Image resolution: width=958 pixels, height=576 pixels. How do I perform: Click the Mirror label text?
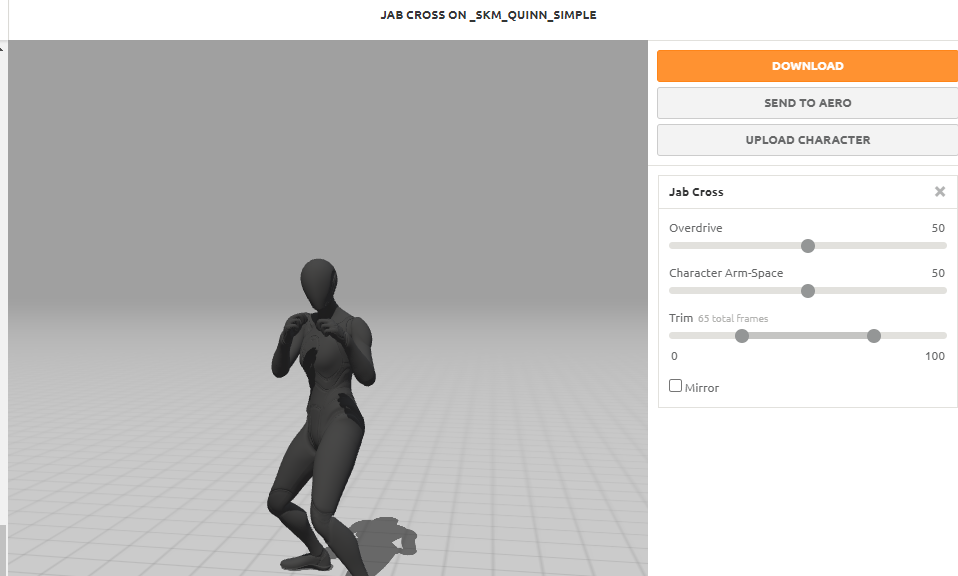coord(702,388)
